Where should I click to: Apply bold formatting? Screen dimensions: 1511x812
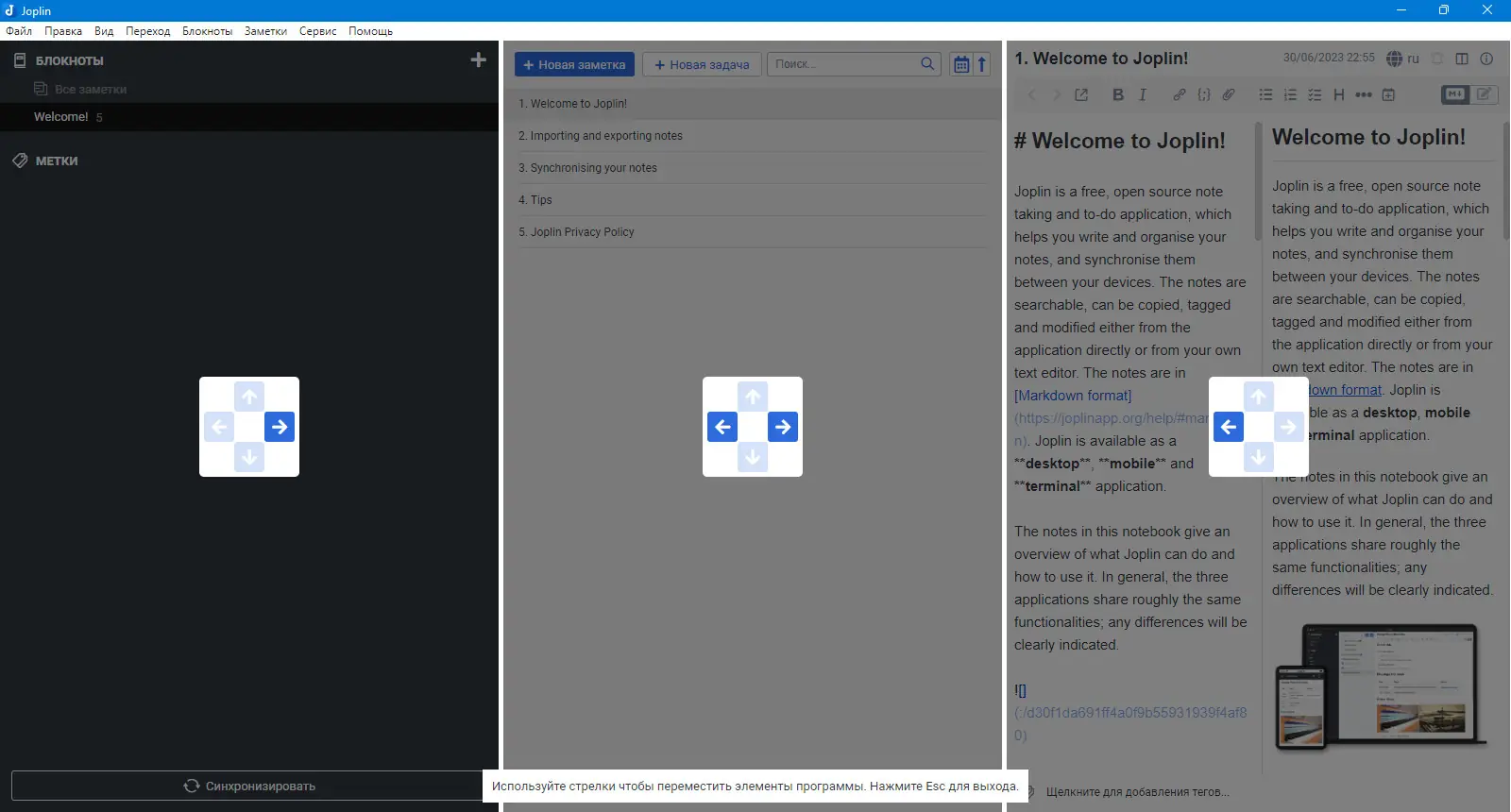[x=1118, y=94]
